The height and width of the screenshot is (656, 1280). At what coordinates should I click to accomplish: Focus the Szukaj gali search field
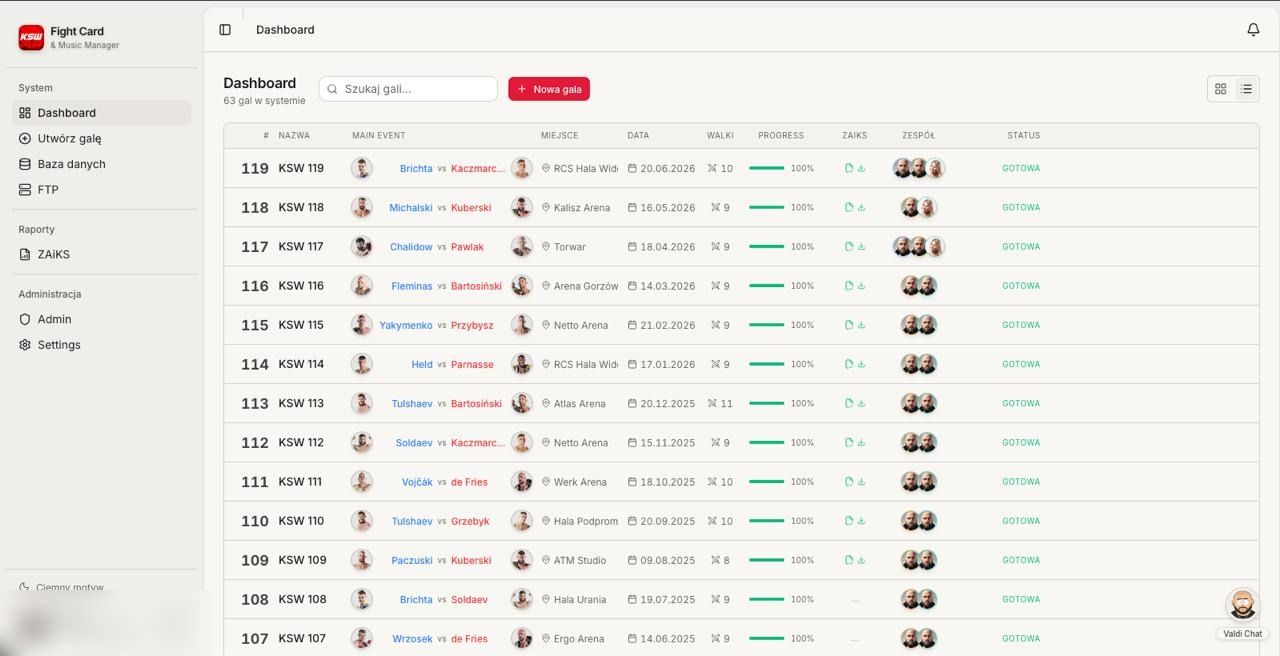click(408, 89)
